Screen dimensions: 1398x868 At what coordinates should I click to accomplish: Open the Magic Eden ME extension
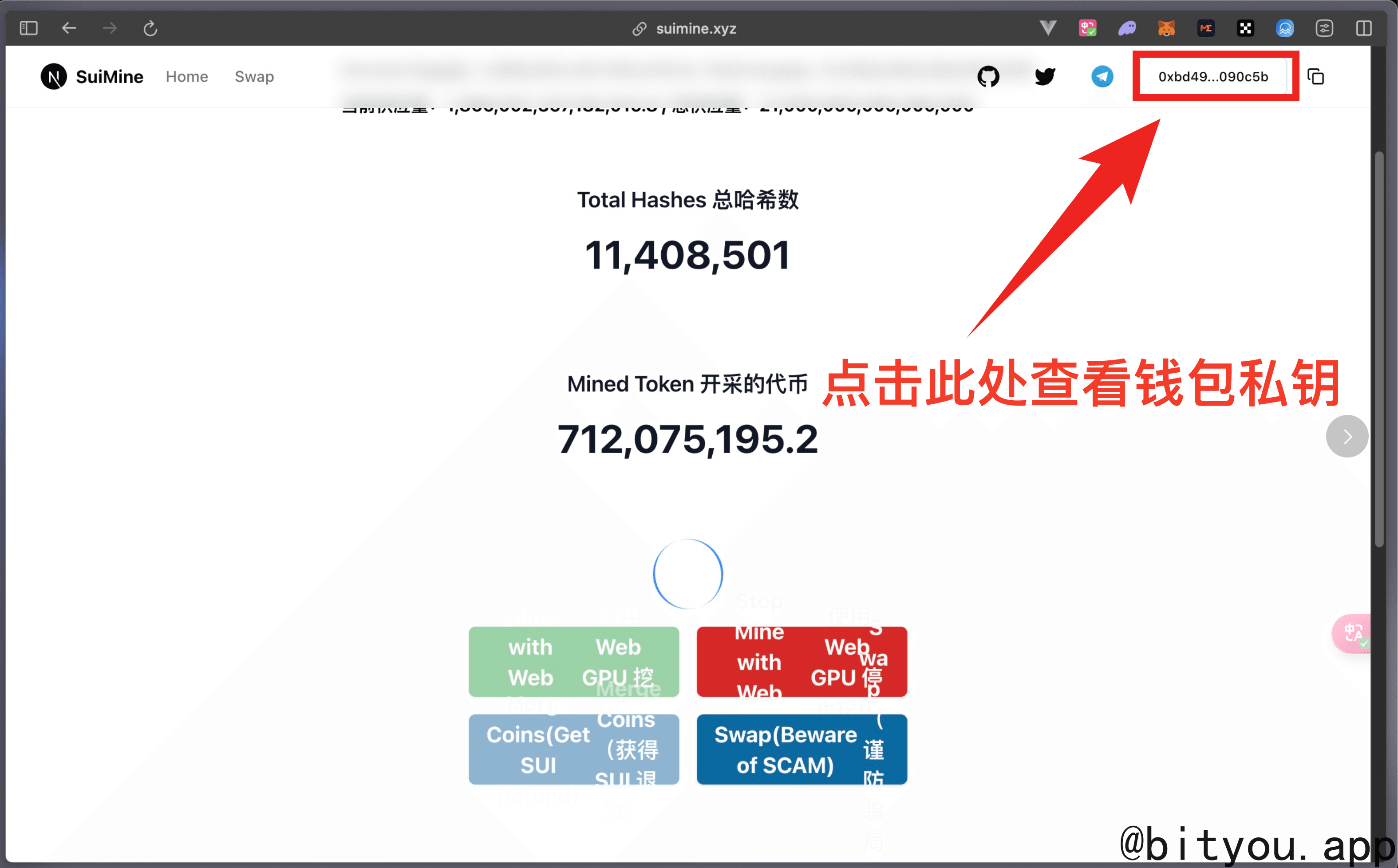coord(1206,28)
